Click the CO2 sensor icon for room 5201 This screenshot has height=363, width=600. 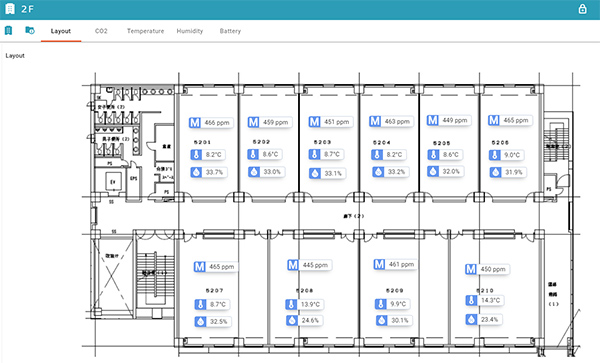pyautogui.click(x=195, y=122)
